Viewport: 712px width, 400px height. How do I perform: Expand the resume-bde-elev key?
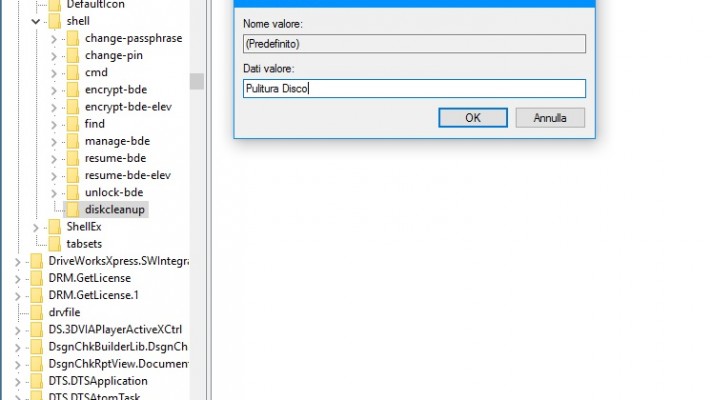[x=54, y=176]
